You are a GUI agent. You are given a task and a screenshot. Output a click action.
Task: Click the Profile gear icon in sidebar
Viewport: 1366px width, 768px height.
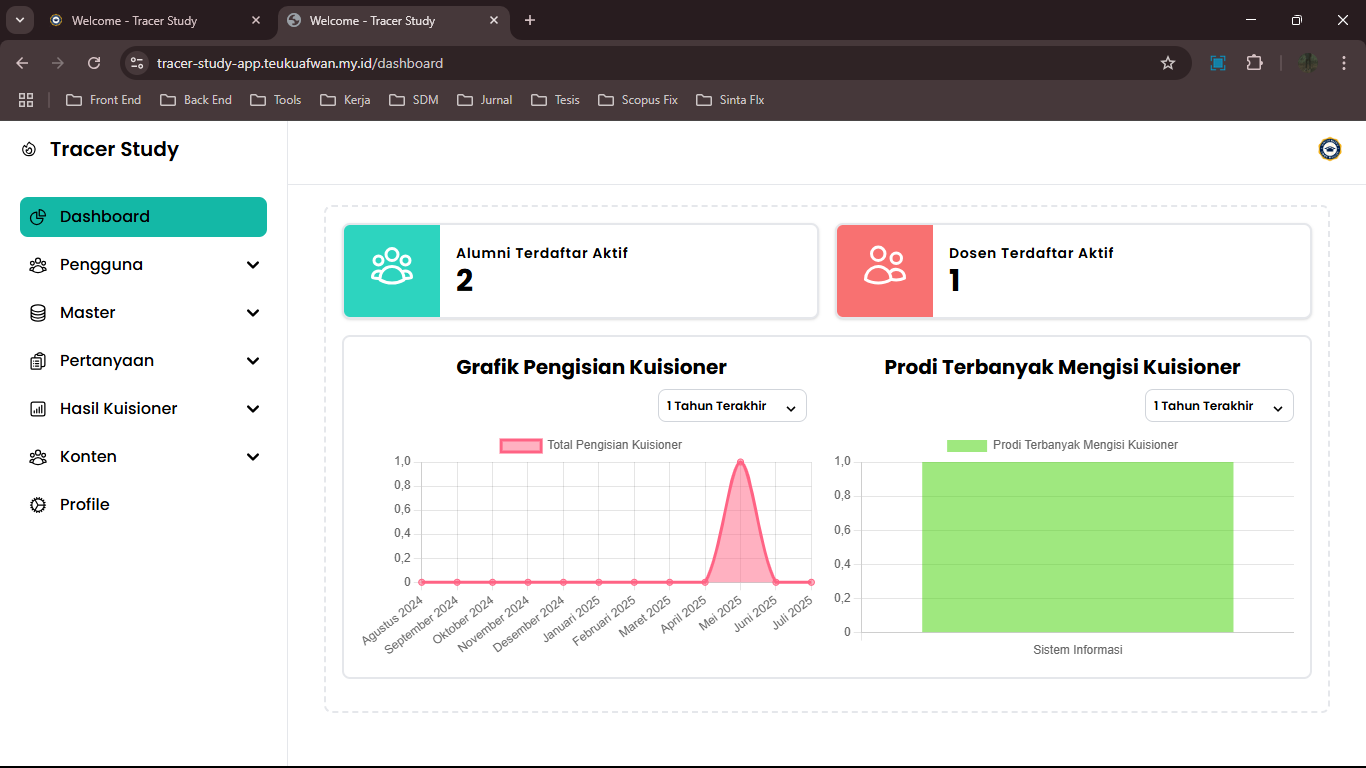[x=38, y=505]
